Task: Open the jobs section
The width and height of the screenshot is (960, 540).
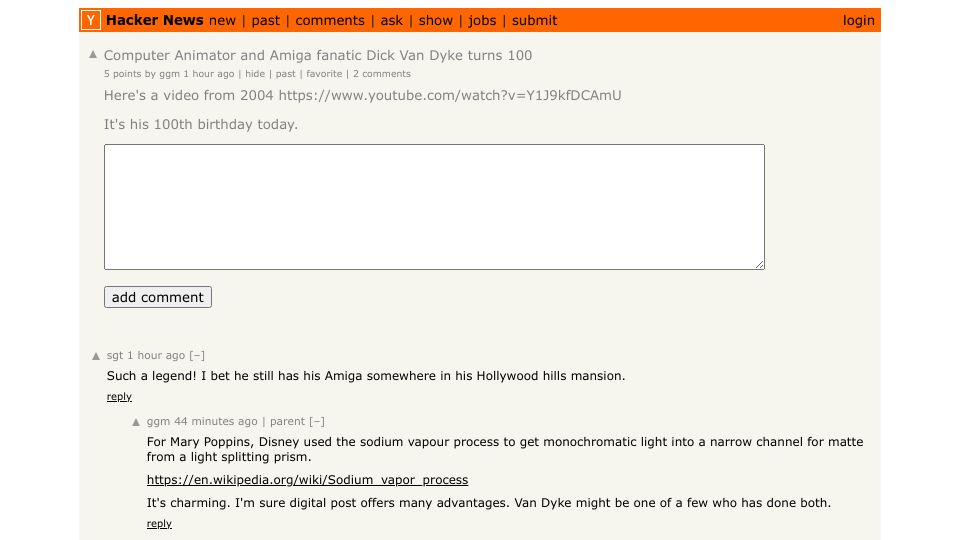Action: point(482,20)
